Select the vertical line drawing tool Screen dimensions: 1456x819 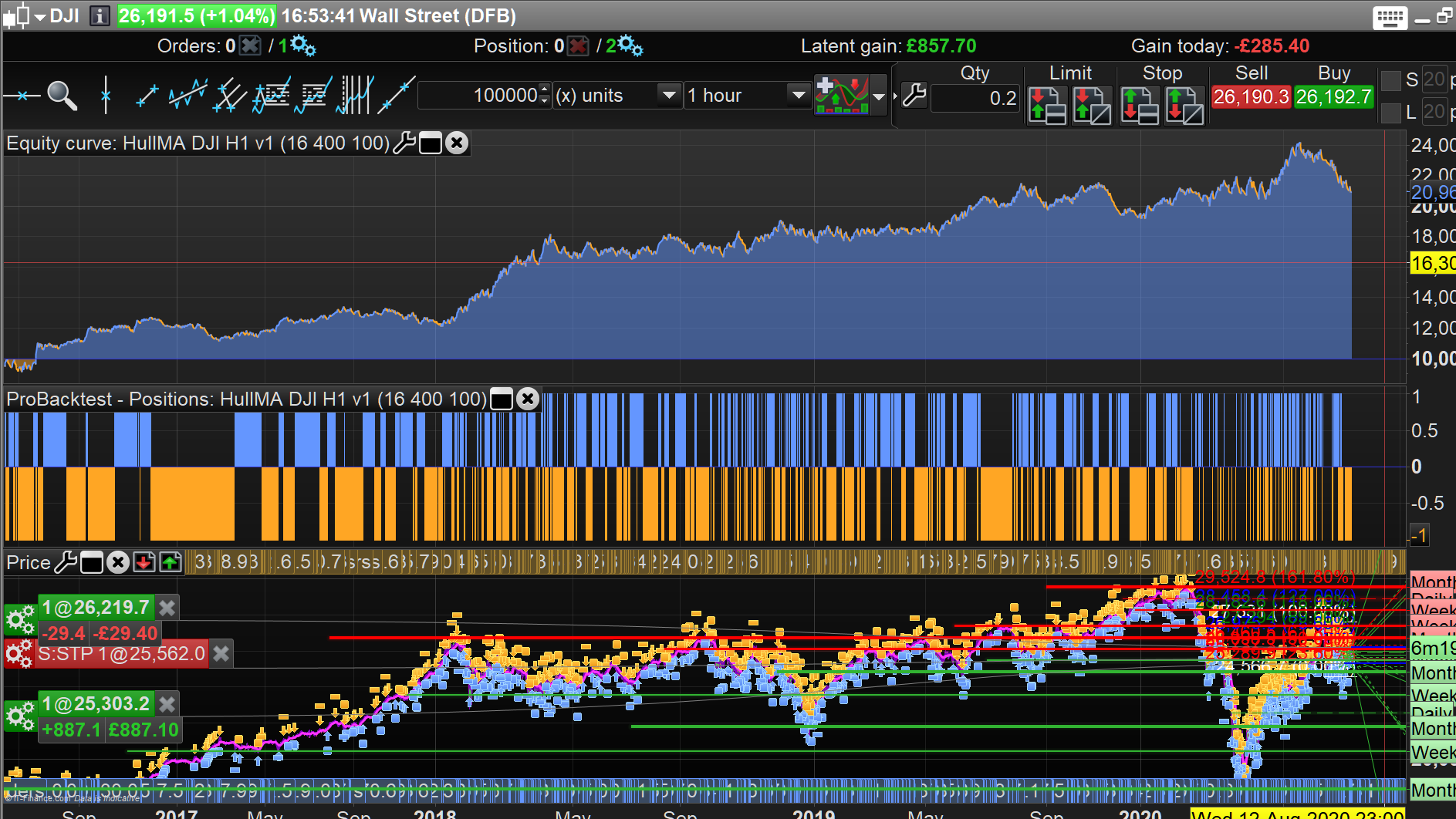coord(106,96)
